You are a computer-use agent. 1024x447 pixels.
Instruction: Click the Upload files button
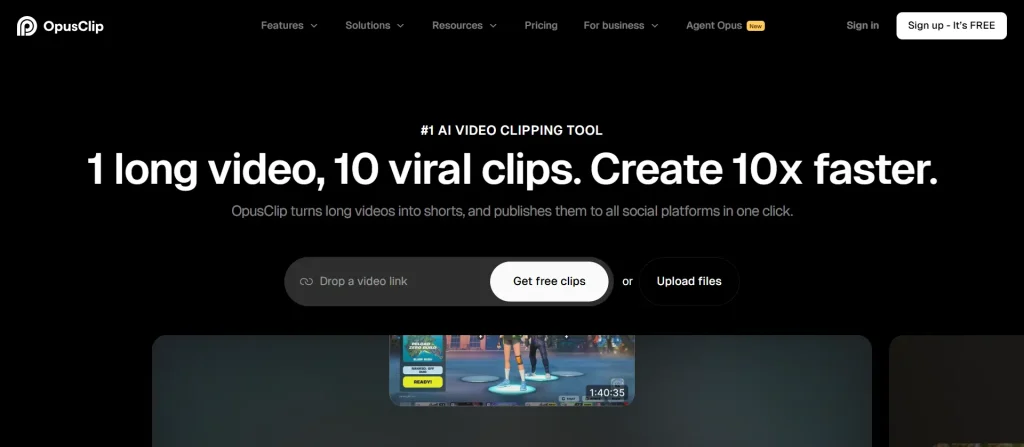(x=689, y=282)
